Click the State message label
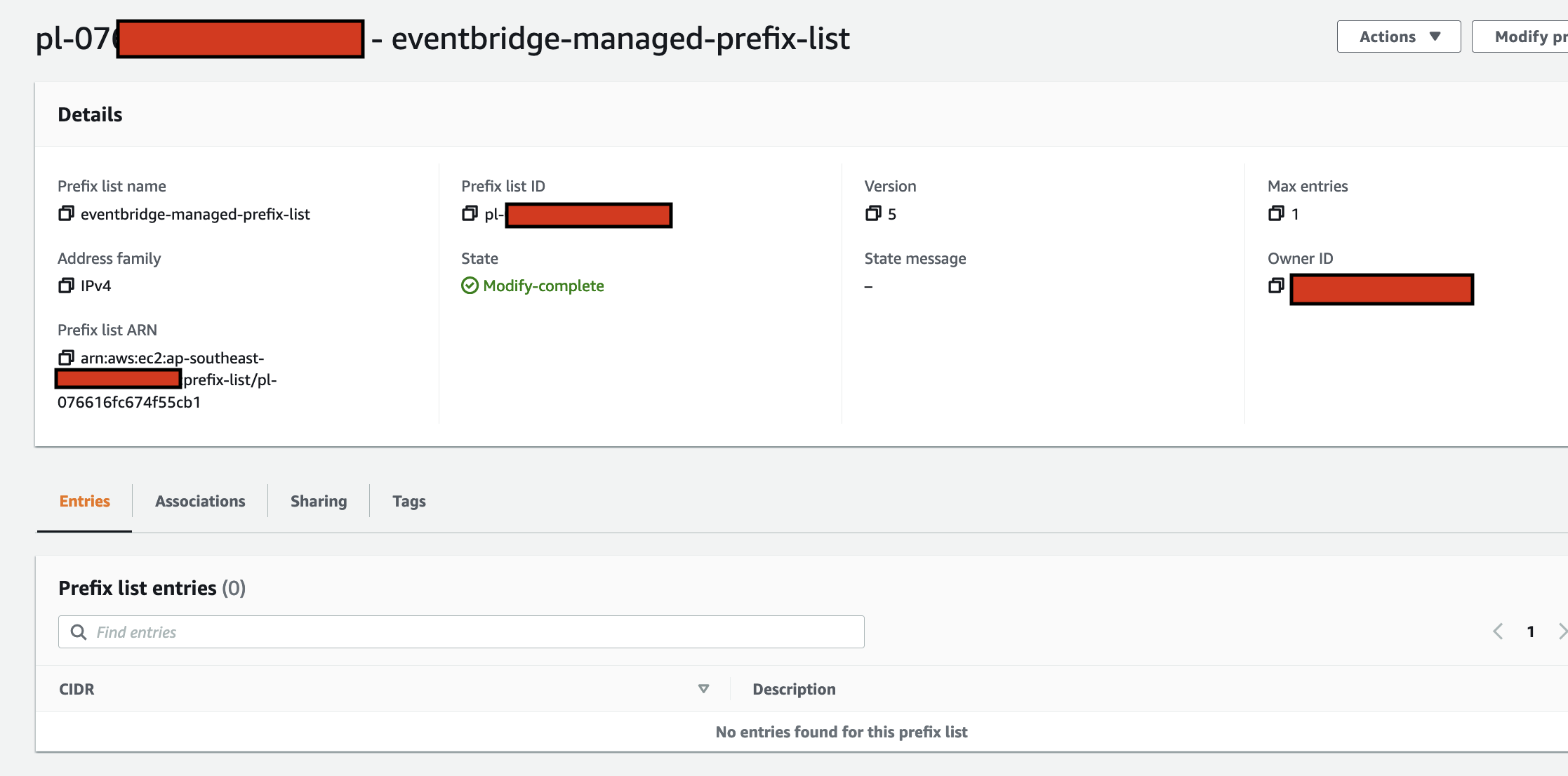The width and height of the screenshot is (1568, 776). pyautogui.click(x=915, y=258)
